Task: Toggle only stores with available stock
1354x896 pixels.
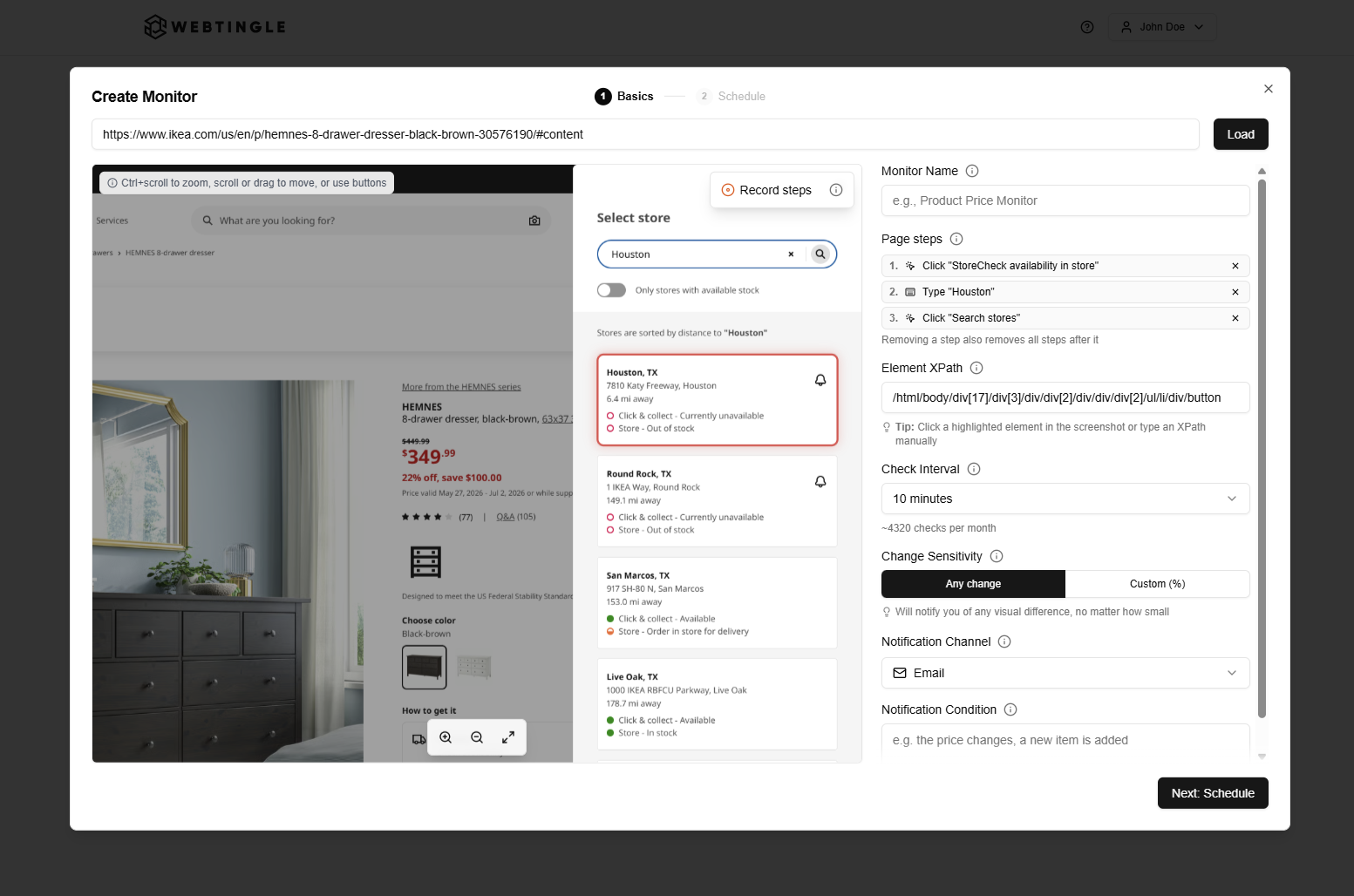Action: tap(611, 290)
